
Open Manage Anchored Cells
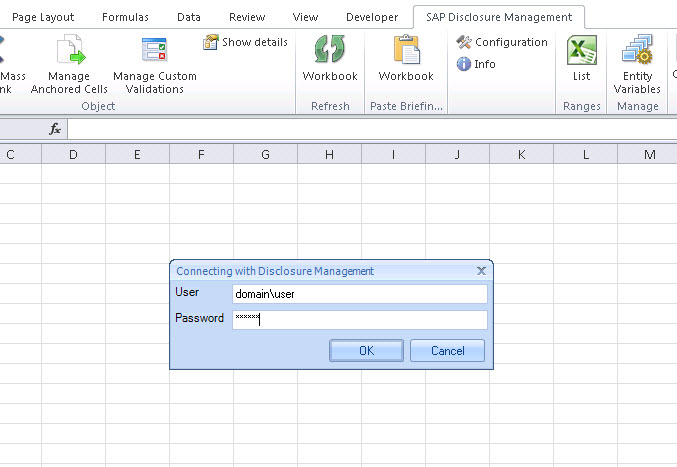pos(69,65)
